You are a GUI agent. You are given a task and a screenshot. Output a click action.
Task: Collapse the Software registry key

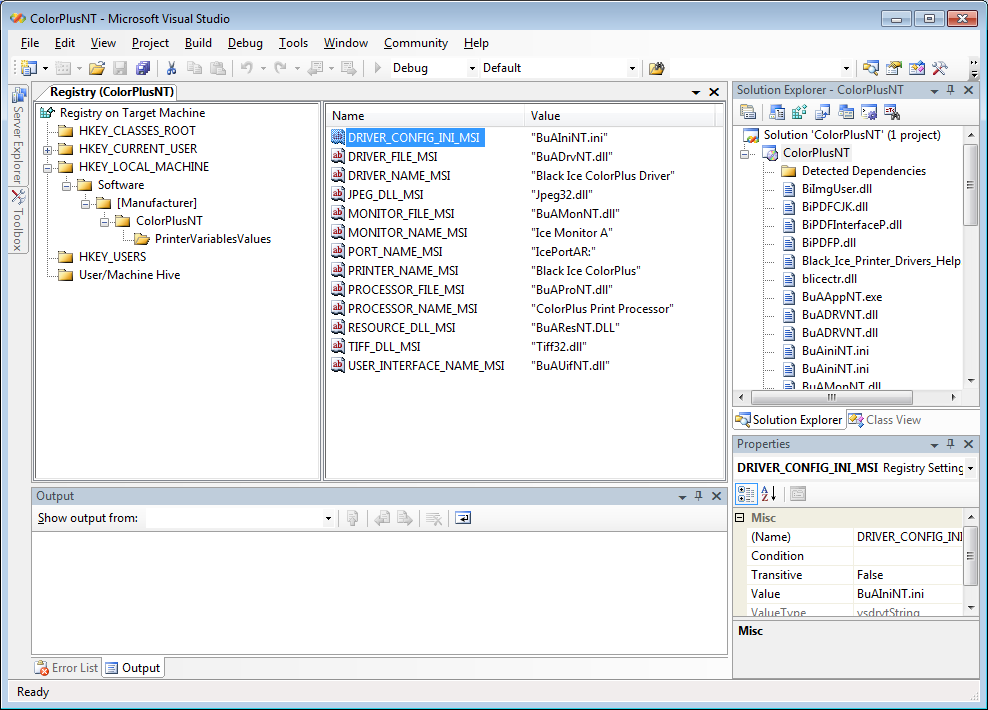pos(66,186)
